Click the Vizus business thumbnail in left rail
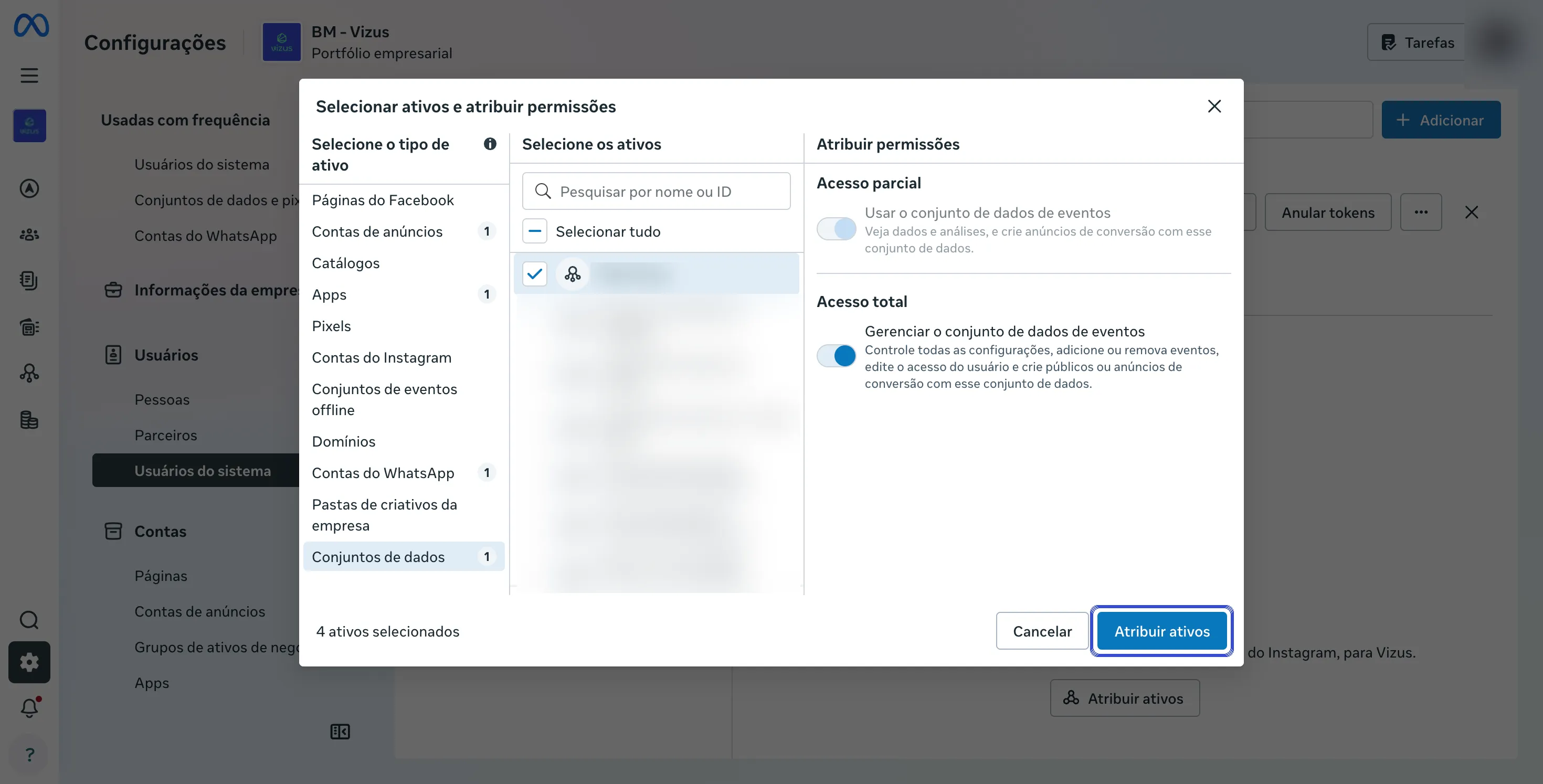Viewport: 1543px width, 784px height. pos(29,126)
